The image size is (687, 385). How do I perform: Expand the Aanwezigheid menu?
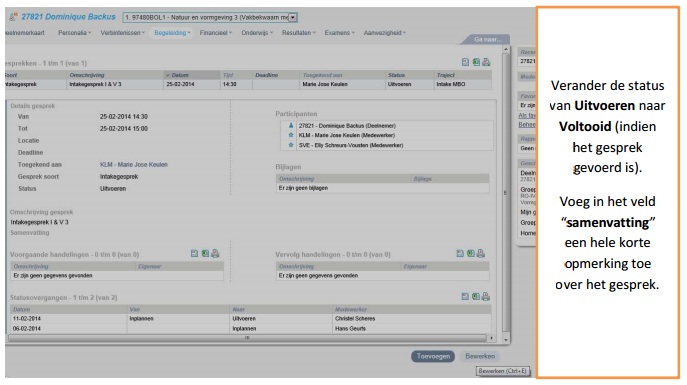pyautogui.click(x=385, y=32)
